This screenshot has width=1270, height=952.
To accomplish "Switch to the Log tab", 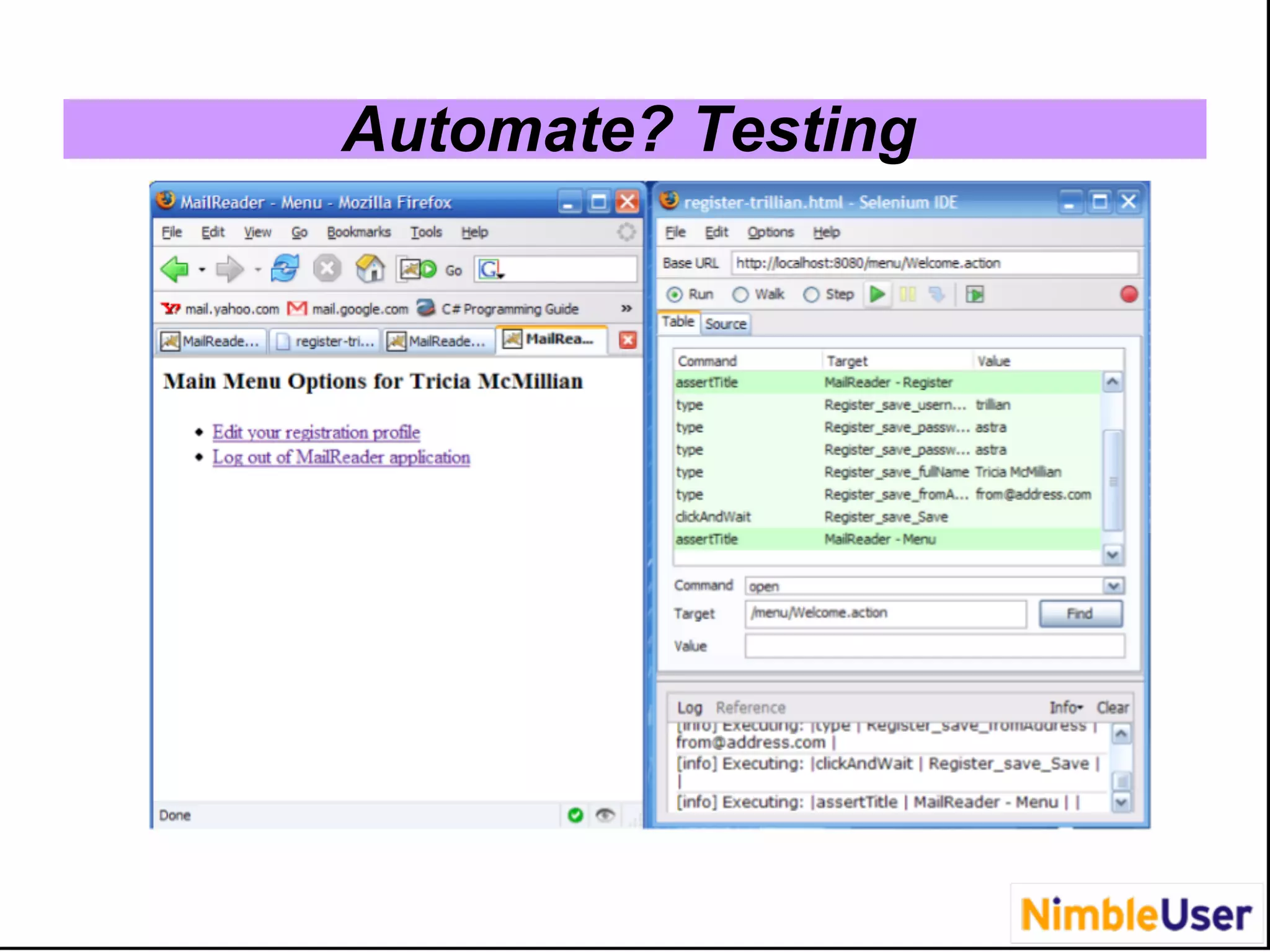I will (690, 708).
